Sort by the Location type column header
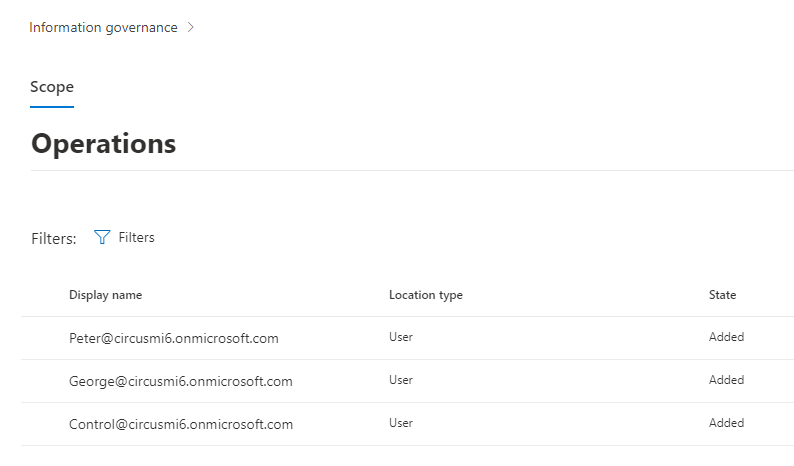Screen dimensions: 794x466 click(425, 295)
